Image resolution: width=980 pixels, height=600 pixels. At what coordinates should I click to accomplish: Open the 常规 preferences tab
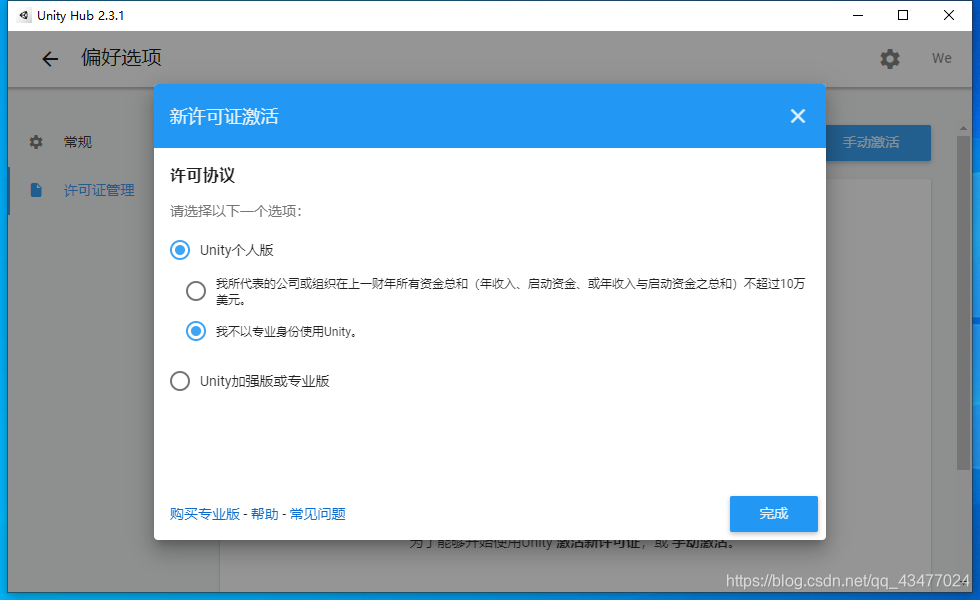tap(78, 142)
